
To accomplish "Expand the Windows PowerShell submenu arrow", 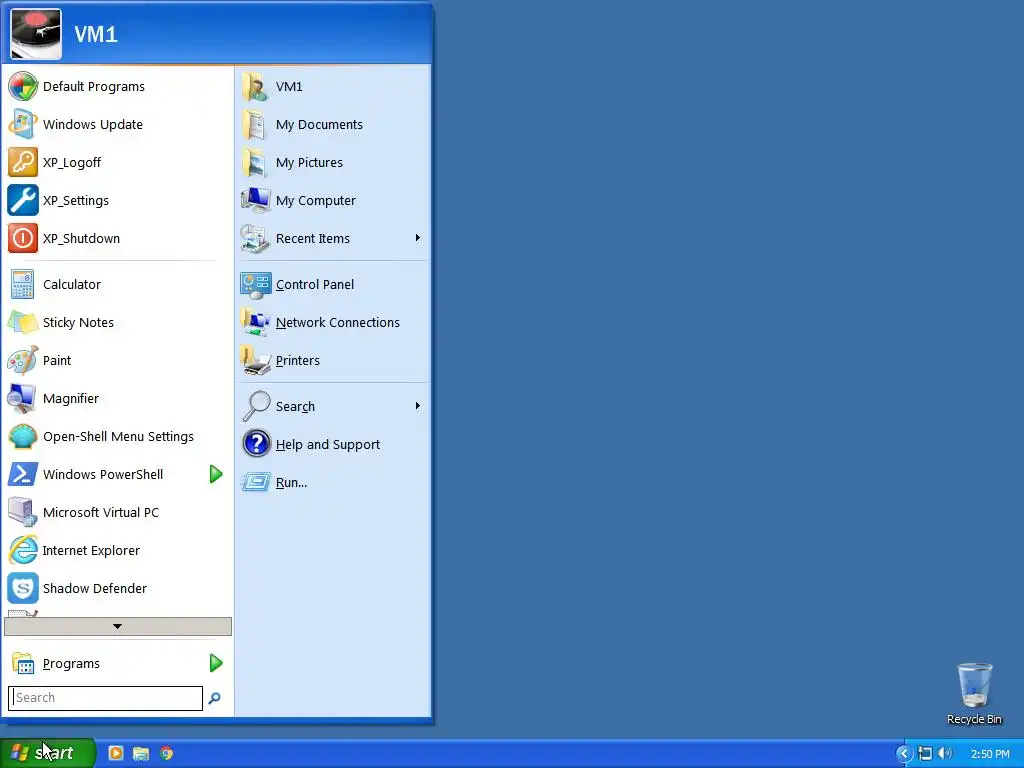I will [216, 474].
